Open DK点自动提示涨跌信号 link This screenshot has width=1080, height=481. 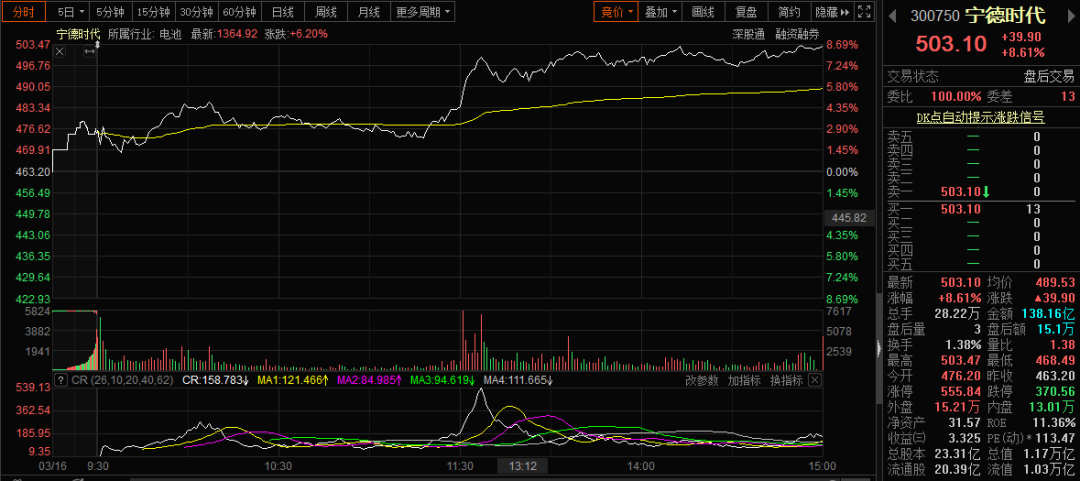979,118
